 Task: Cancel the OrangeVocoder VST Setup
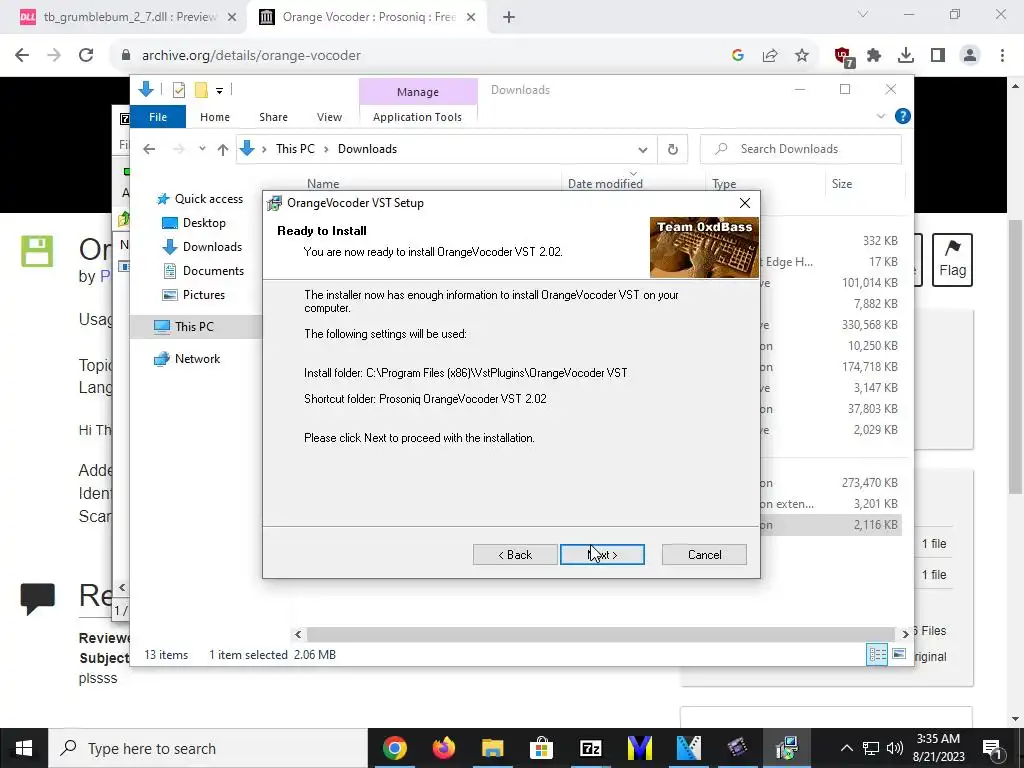tap(704, 554)
